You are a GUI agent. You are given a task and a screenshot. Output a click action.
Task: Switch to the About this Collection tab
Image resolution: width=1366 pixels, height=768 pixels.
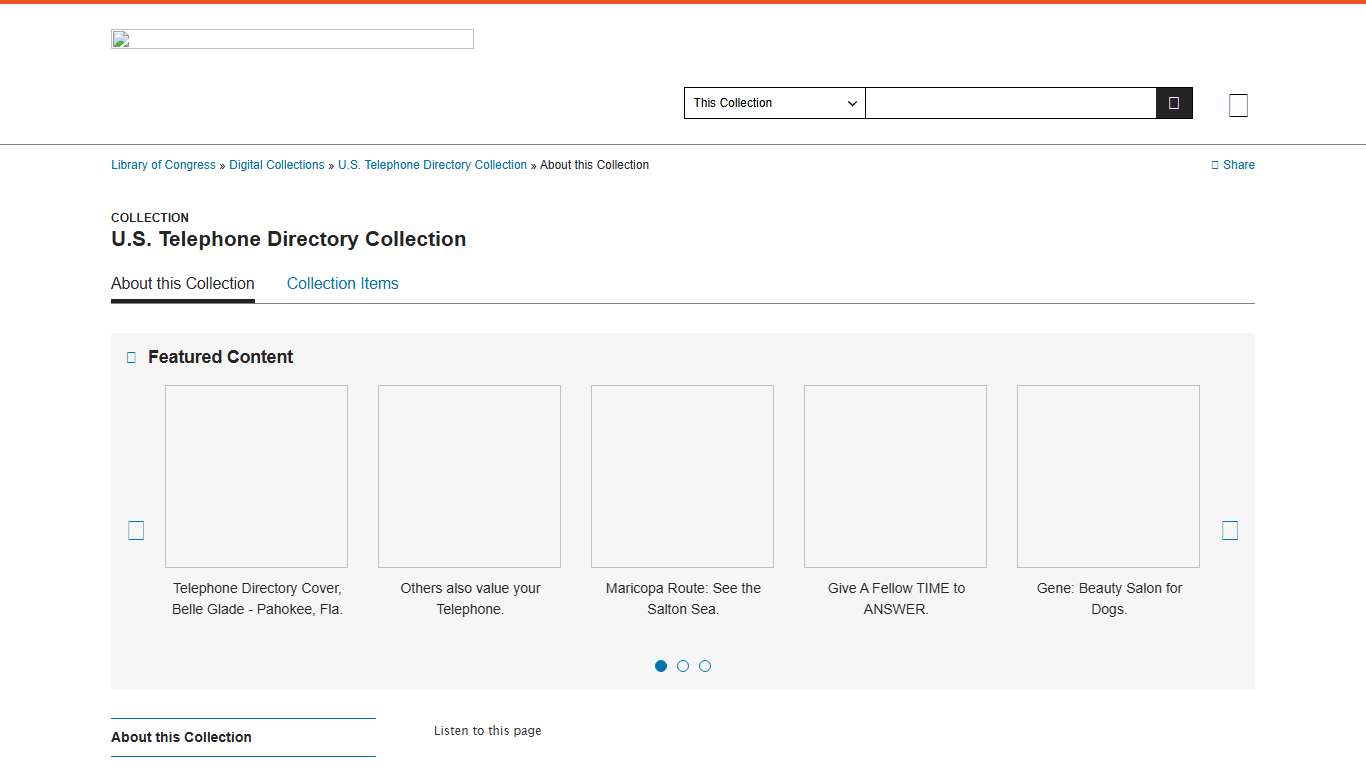click(x=182, y=283)
